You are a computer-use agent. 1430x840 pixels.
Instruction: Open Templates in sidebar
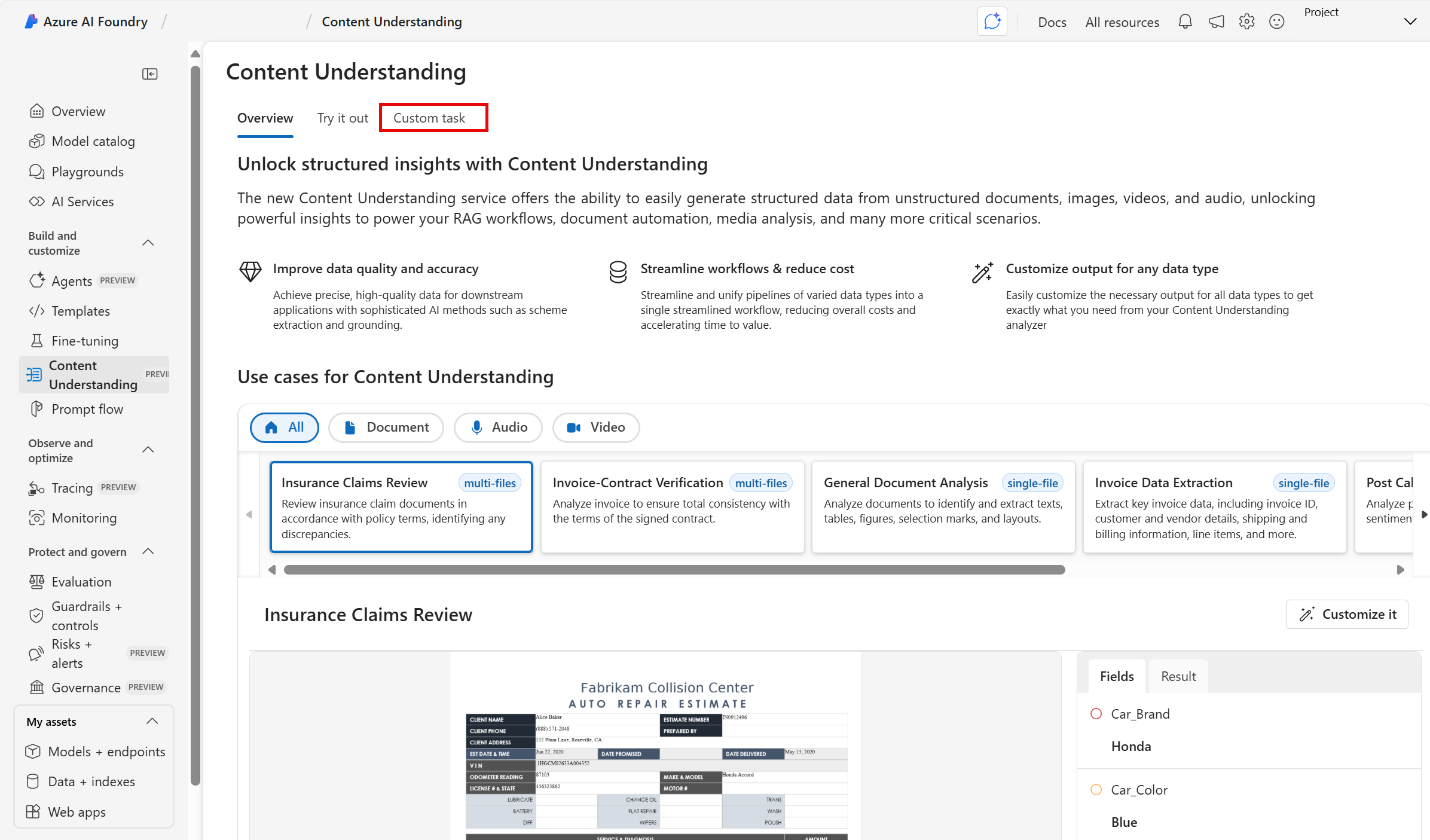point(81,311)
